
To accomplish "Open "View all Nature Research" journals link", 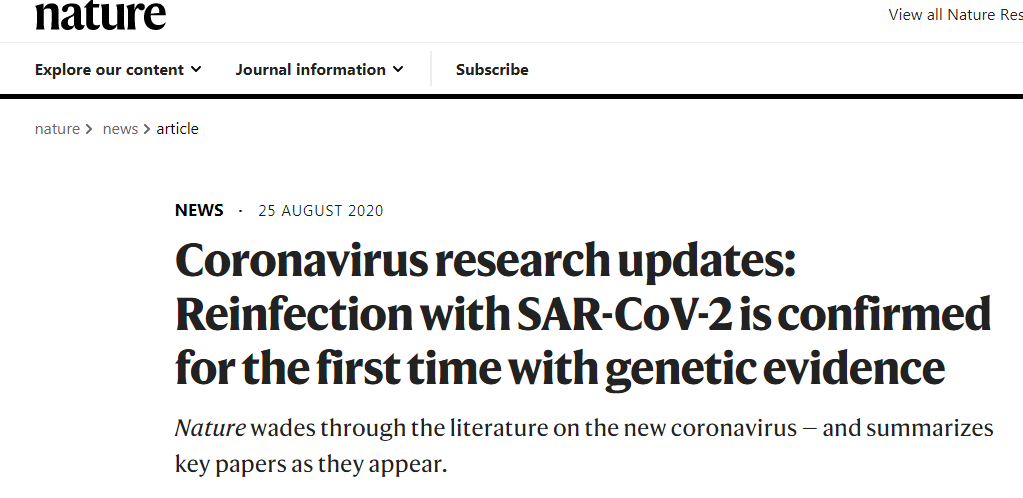I will coord(955,15).
